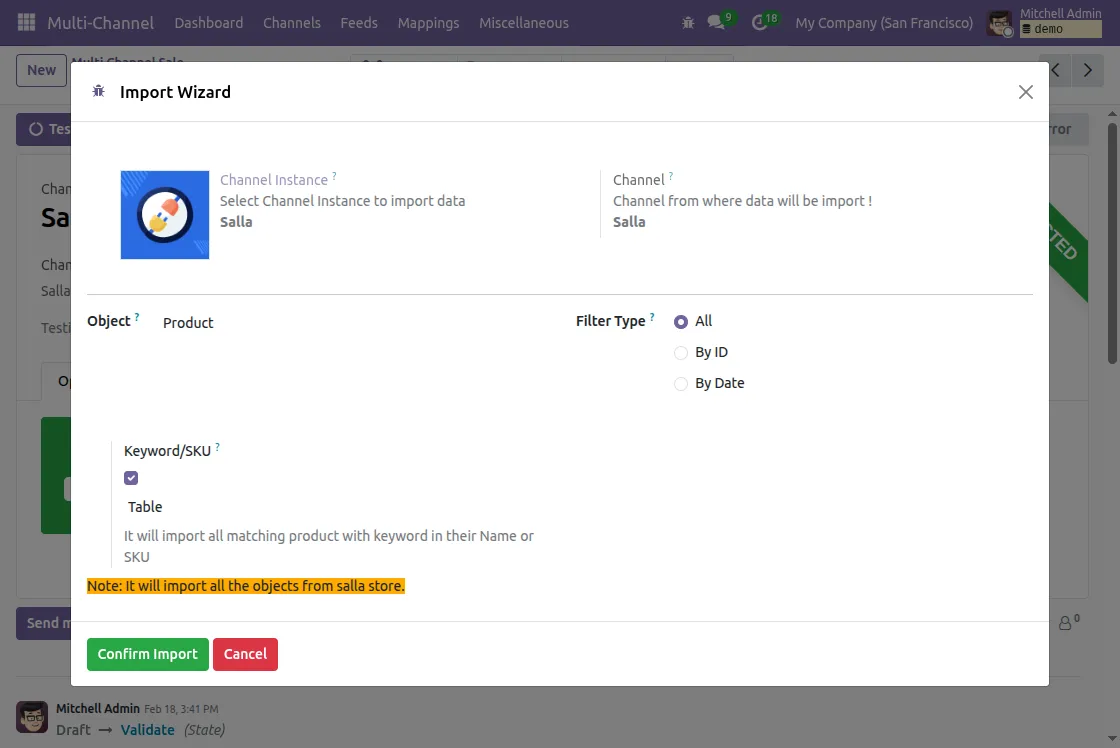Go to the next record arrow
Viewport: 1120px width, 748px height.
coord(1088,70)
